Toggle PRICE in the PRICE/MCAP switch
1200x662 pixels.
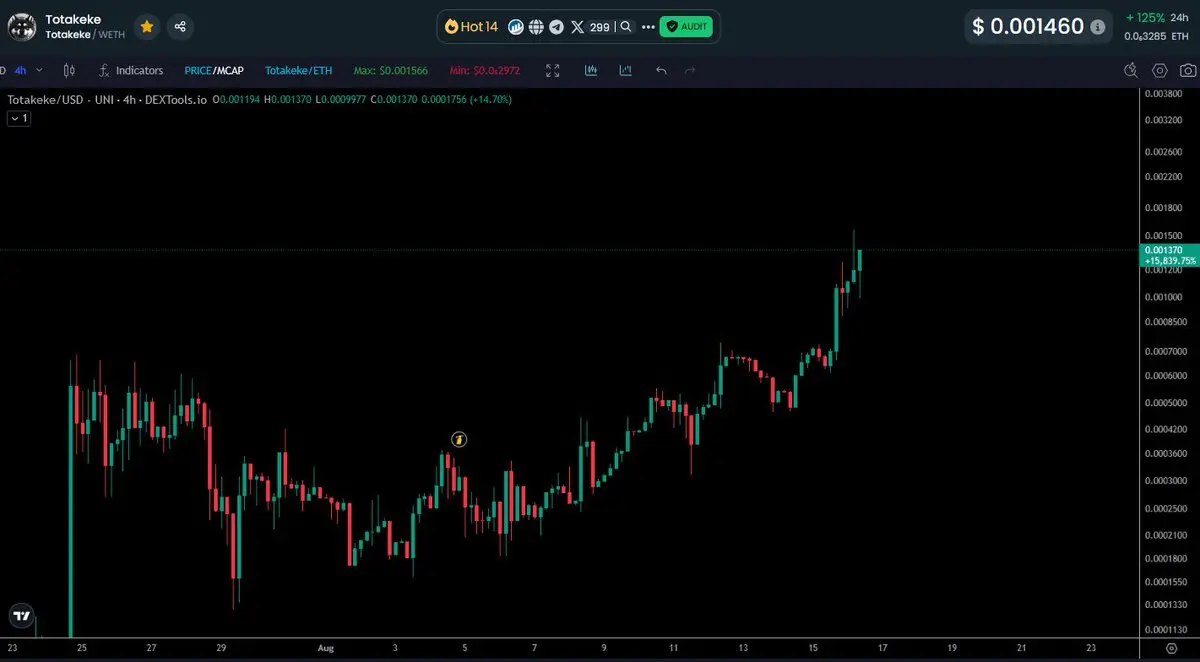coord(198,71)
